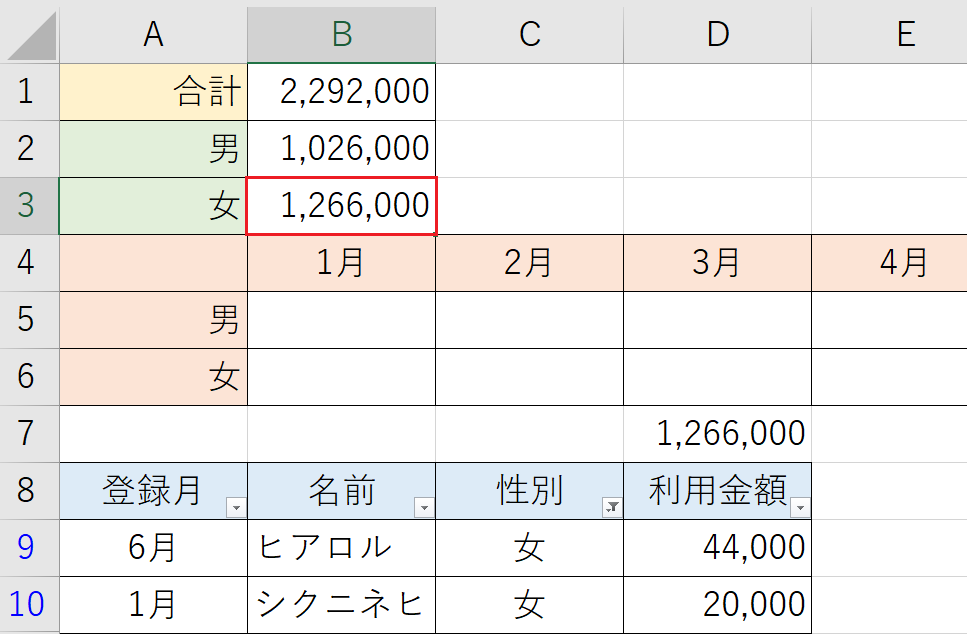Image resolution: width=967 pixels, height=634 pixels.
Task: Select the name シクニネヒ
Action: click(342, 605)
